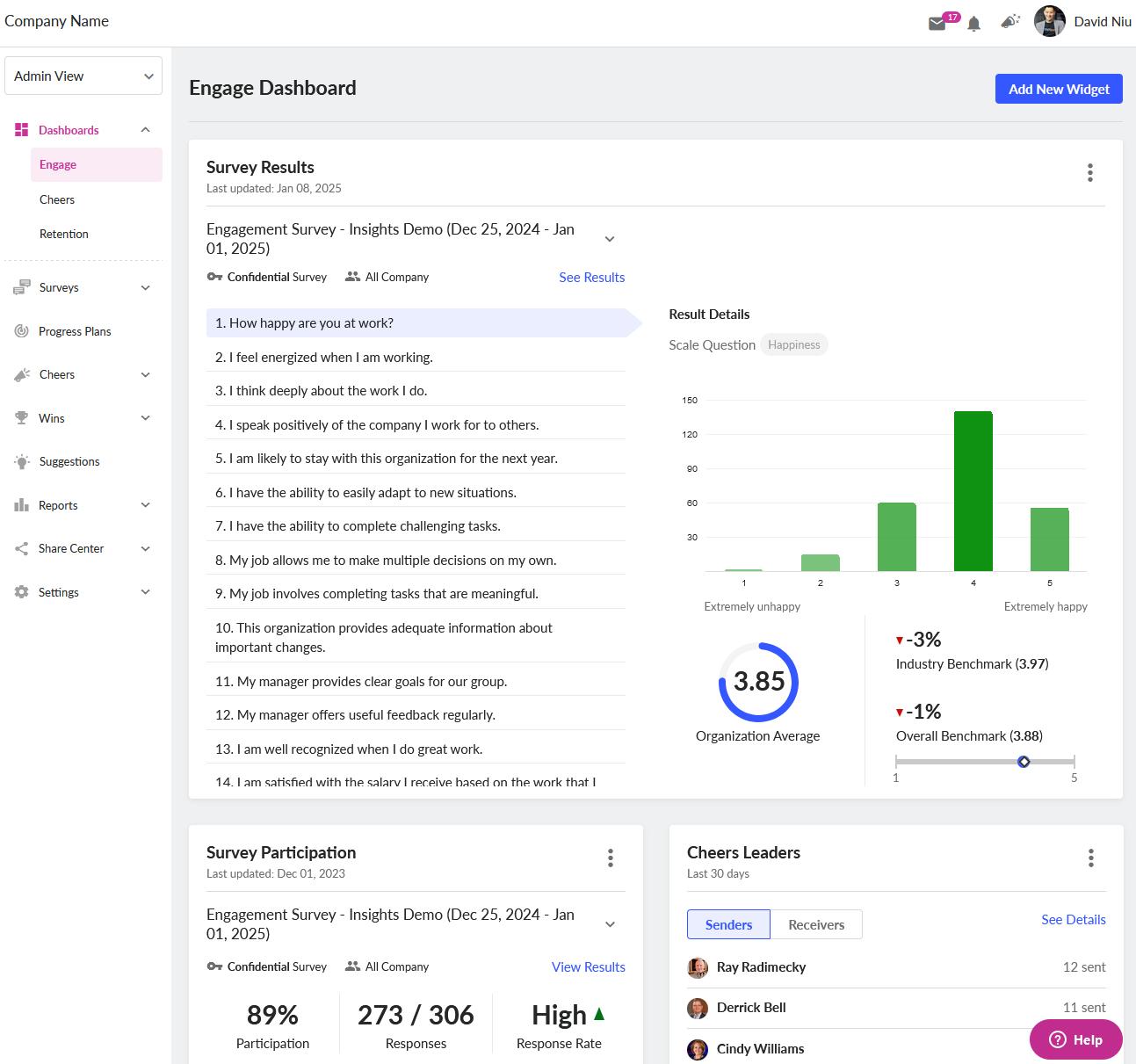1136x1064 pixels.
Task: Click David Niu's profile avatar
Action: [1049, 21]
